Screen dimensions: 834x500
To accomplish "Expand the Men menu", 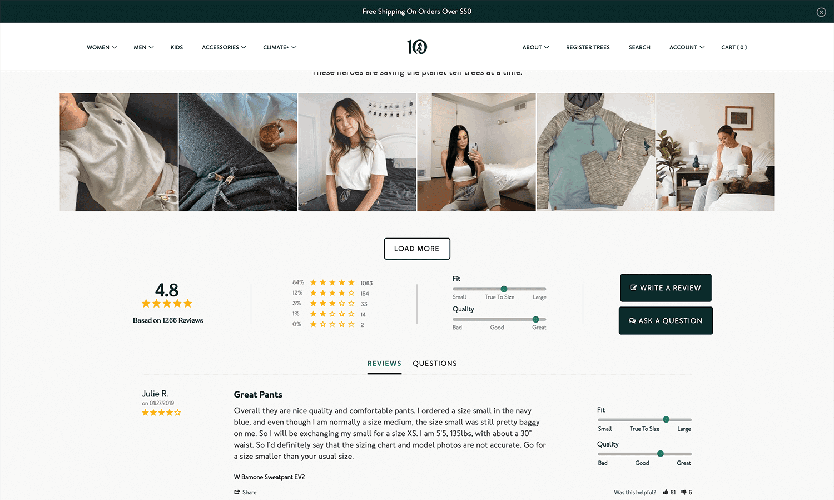I will click(143, 47).
